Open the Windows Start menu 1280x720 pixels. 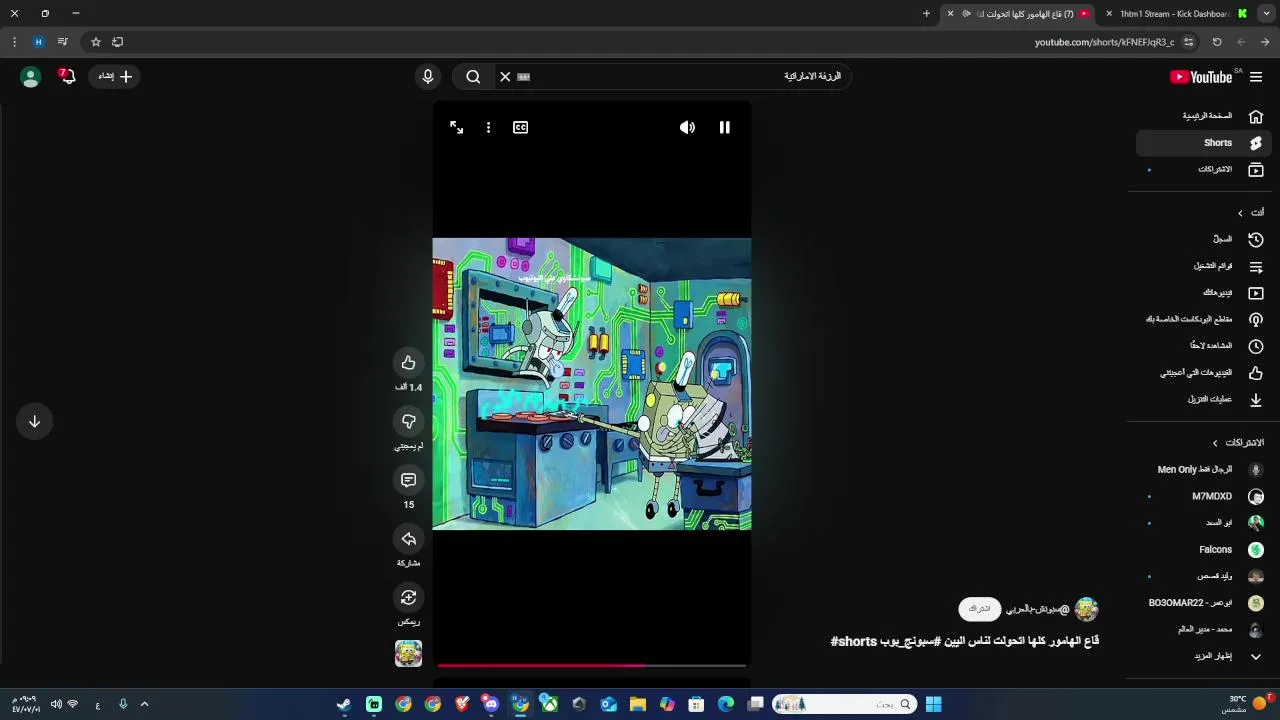[x=933, y=704]
